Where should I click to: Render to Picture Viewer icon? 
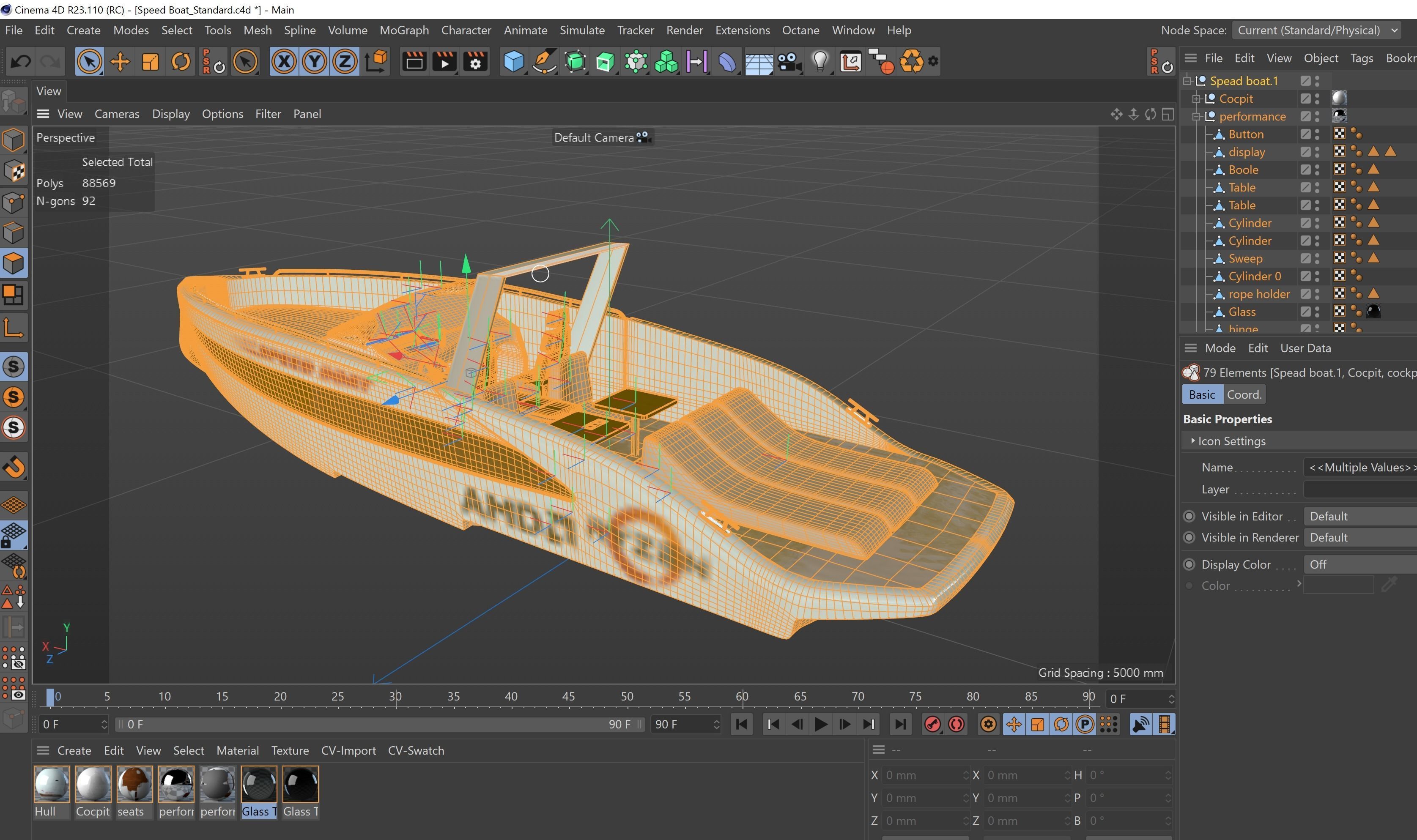(444, 61)
